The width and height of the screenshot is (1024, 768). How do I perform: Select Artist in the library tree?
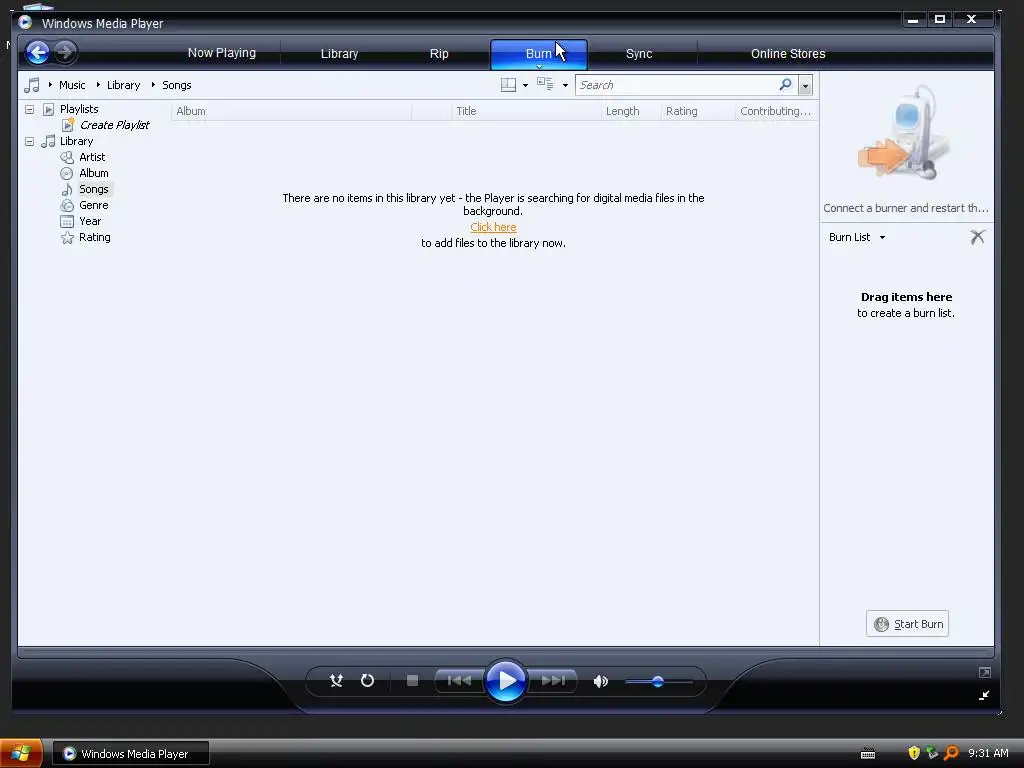click(92, 157)
